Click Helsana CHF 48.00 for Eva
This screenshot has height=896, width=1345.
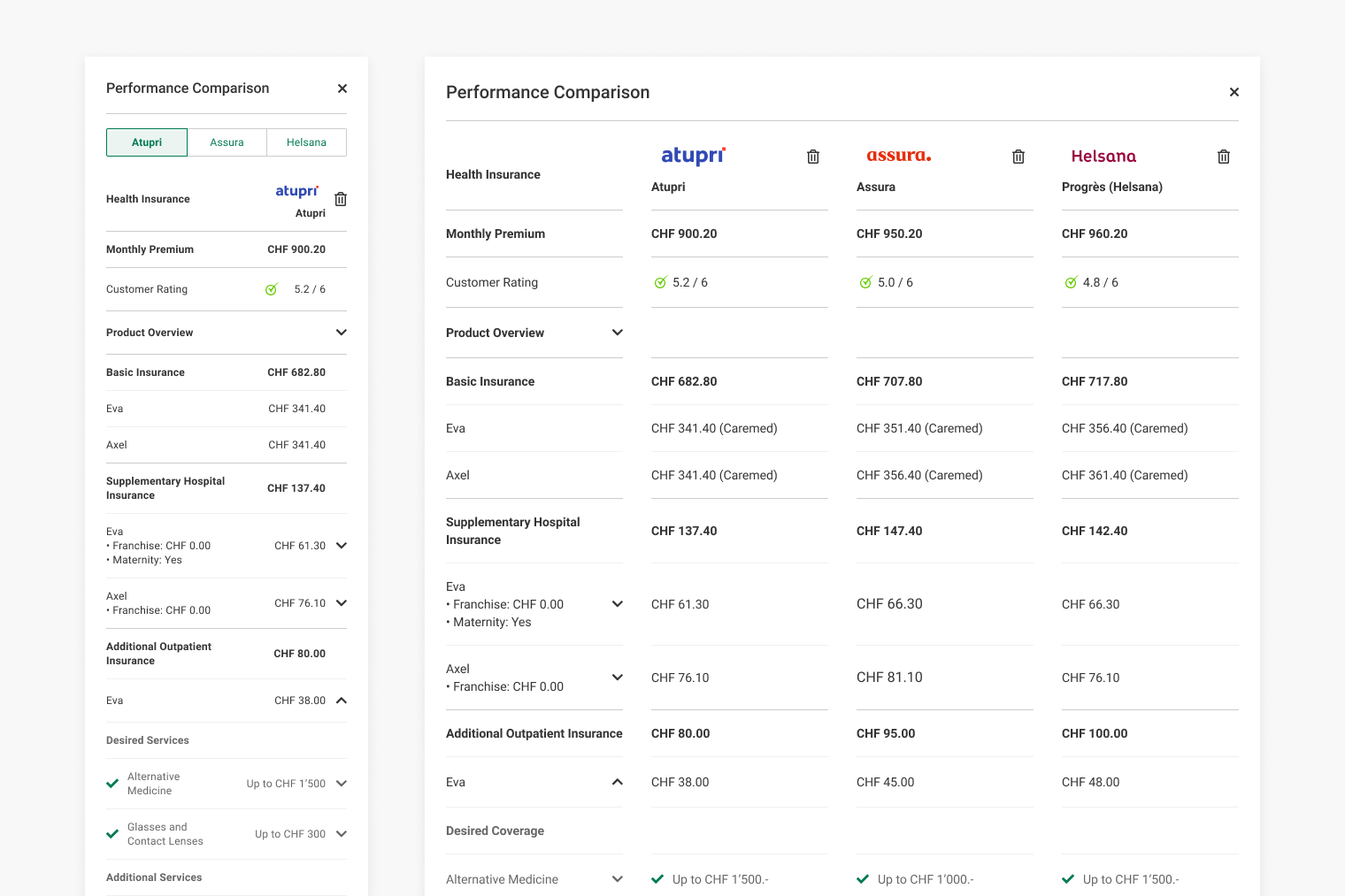[x=1091, y=782]
